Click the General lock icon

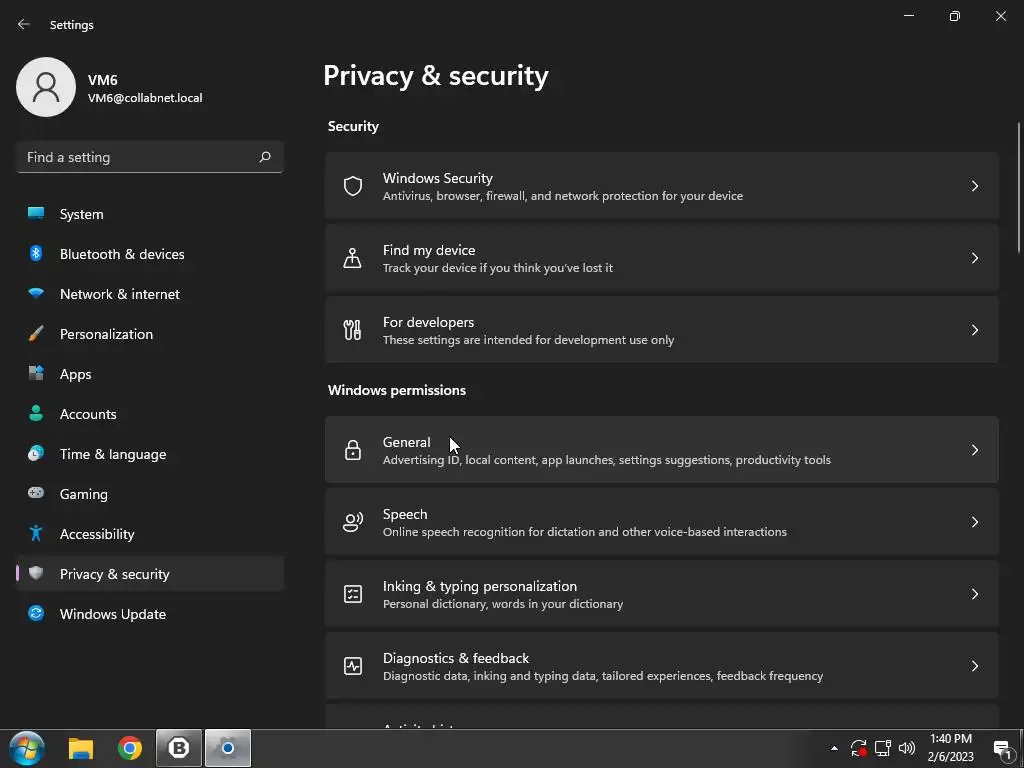point(352,450)
